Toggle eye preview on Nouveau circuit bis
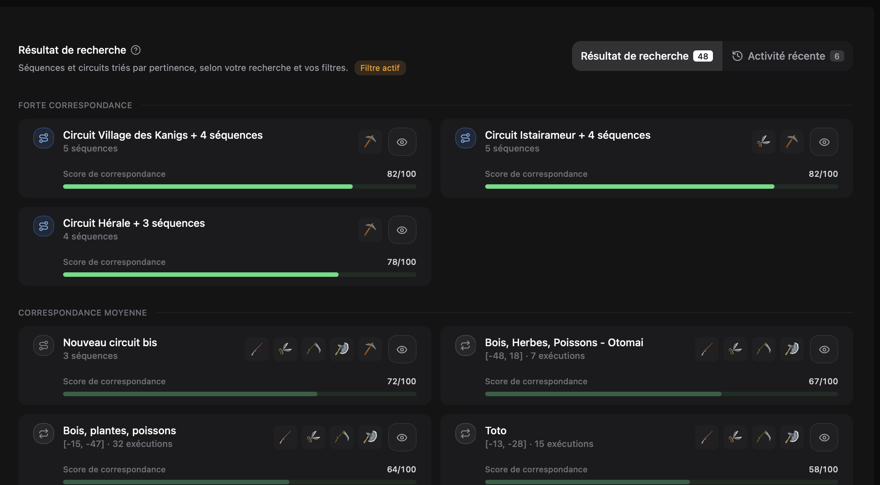 click(x=402, y=349)
